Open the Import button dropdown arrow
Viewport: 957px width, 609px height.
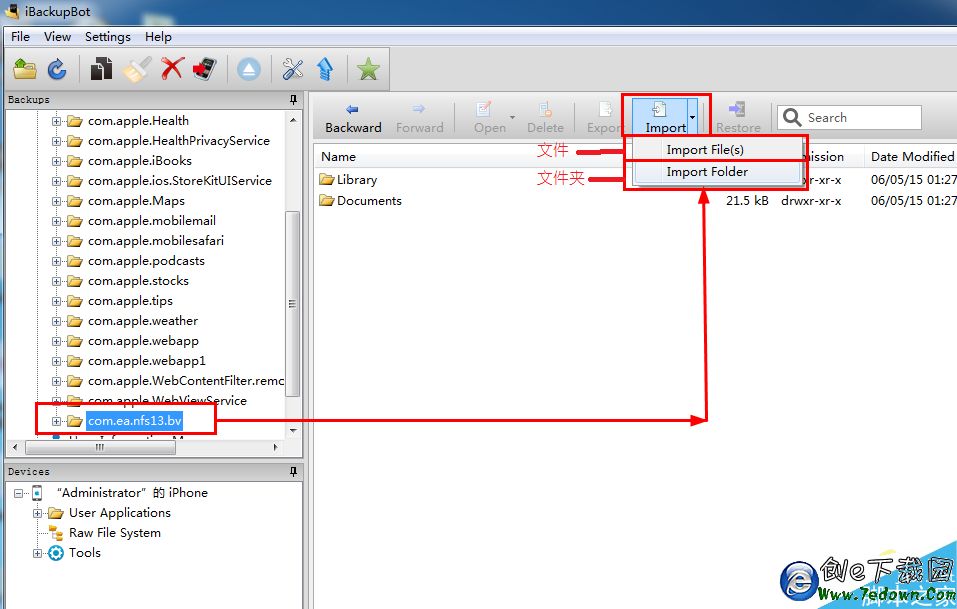tap(692, 118)
